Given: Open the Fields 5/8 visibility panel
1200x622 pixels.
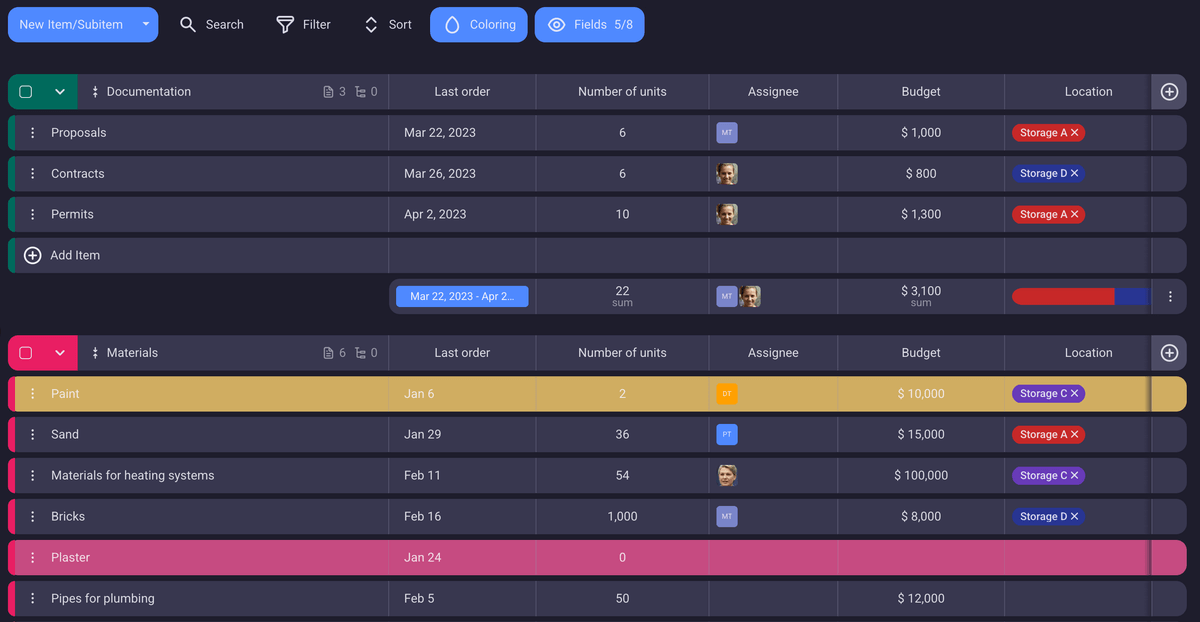Looking at the screenshot, I should click(589, 24).
